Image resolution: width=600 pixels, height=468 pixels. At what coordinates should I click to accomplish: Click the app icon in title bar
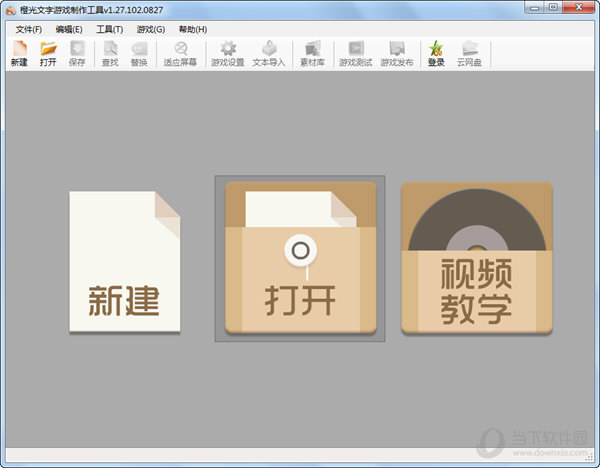[x=11, y=10]
